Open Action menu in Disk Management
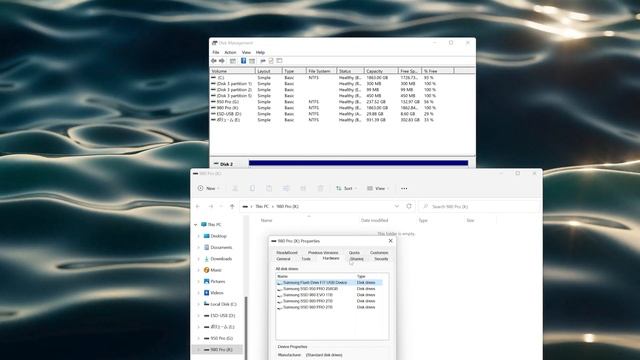This screenshot has height=360, width=640. [230, 52]
